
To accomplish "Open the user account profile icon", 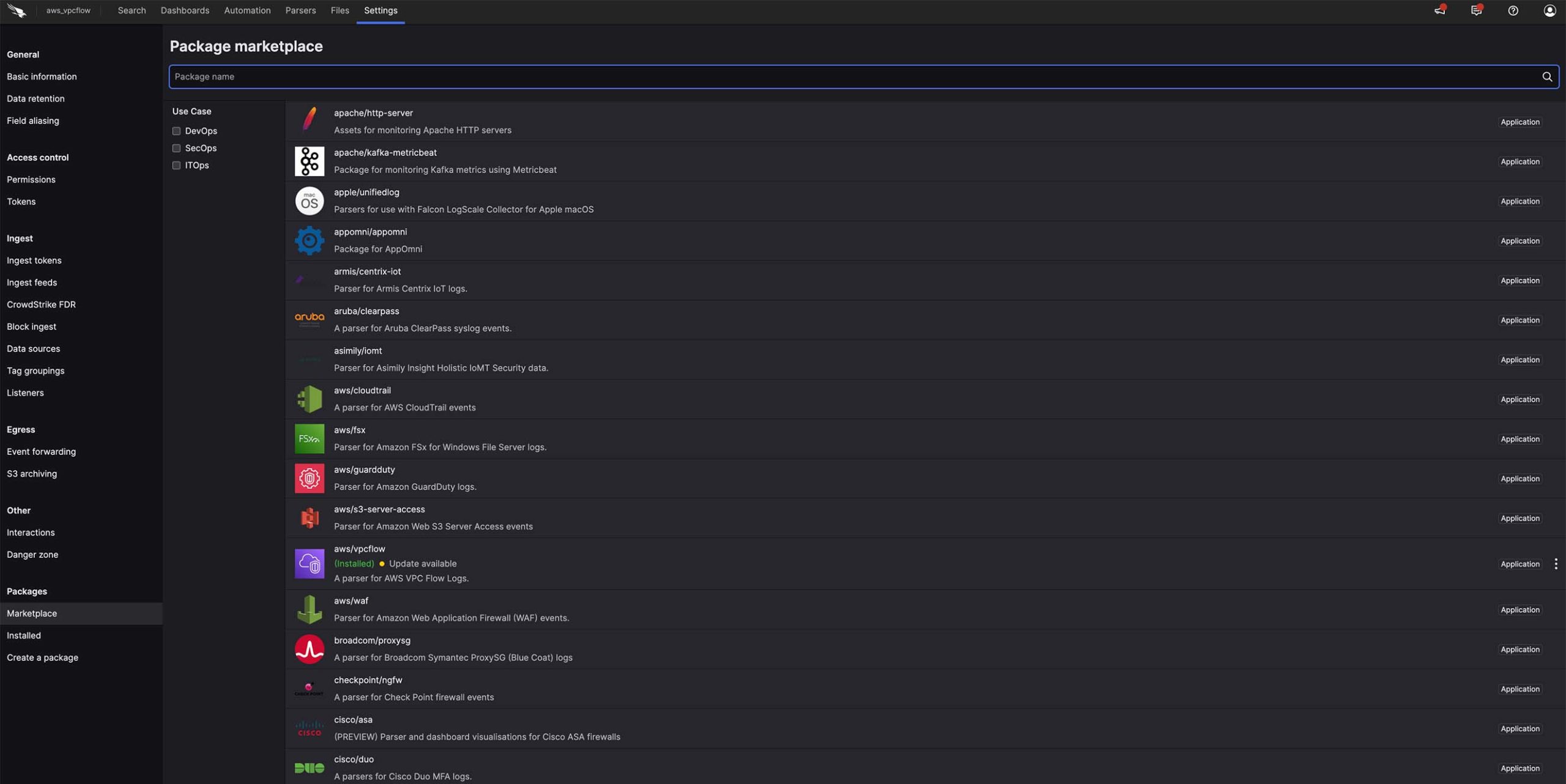I will pos(1549,10).
